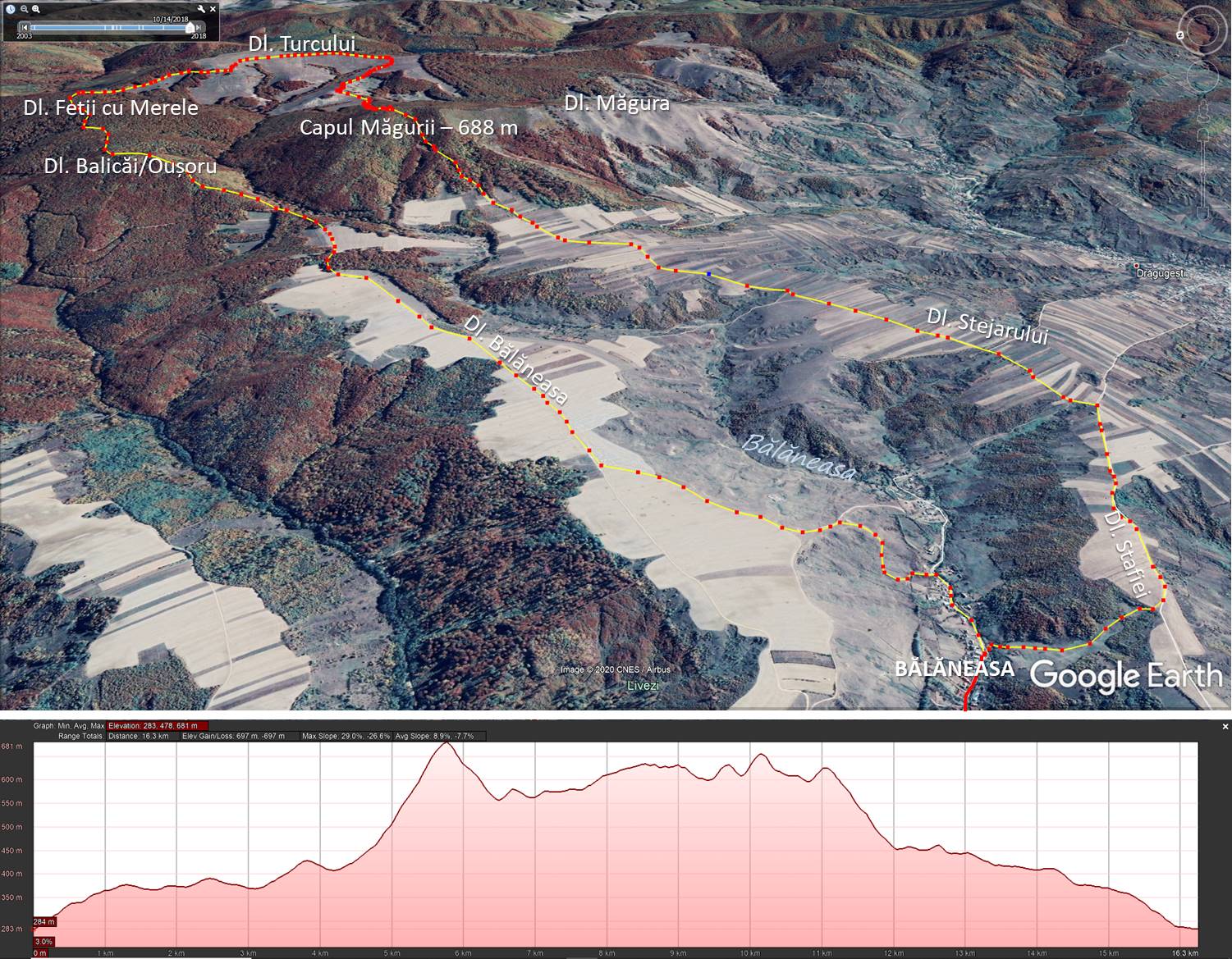Image resolution: width=1232 pixels, height=959 pixels.
Task: Zoom in the time slider range
Action: coord(36,9)
